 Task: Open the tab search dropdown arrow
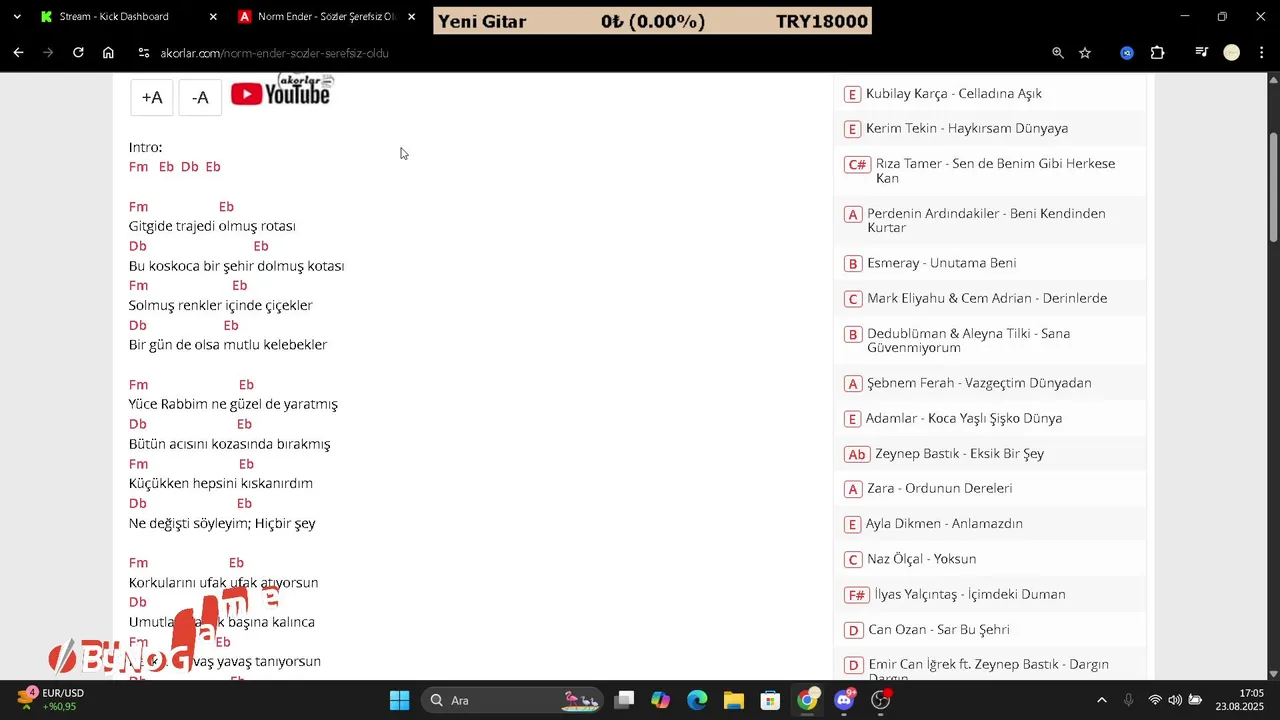coord(17,17)
